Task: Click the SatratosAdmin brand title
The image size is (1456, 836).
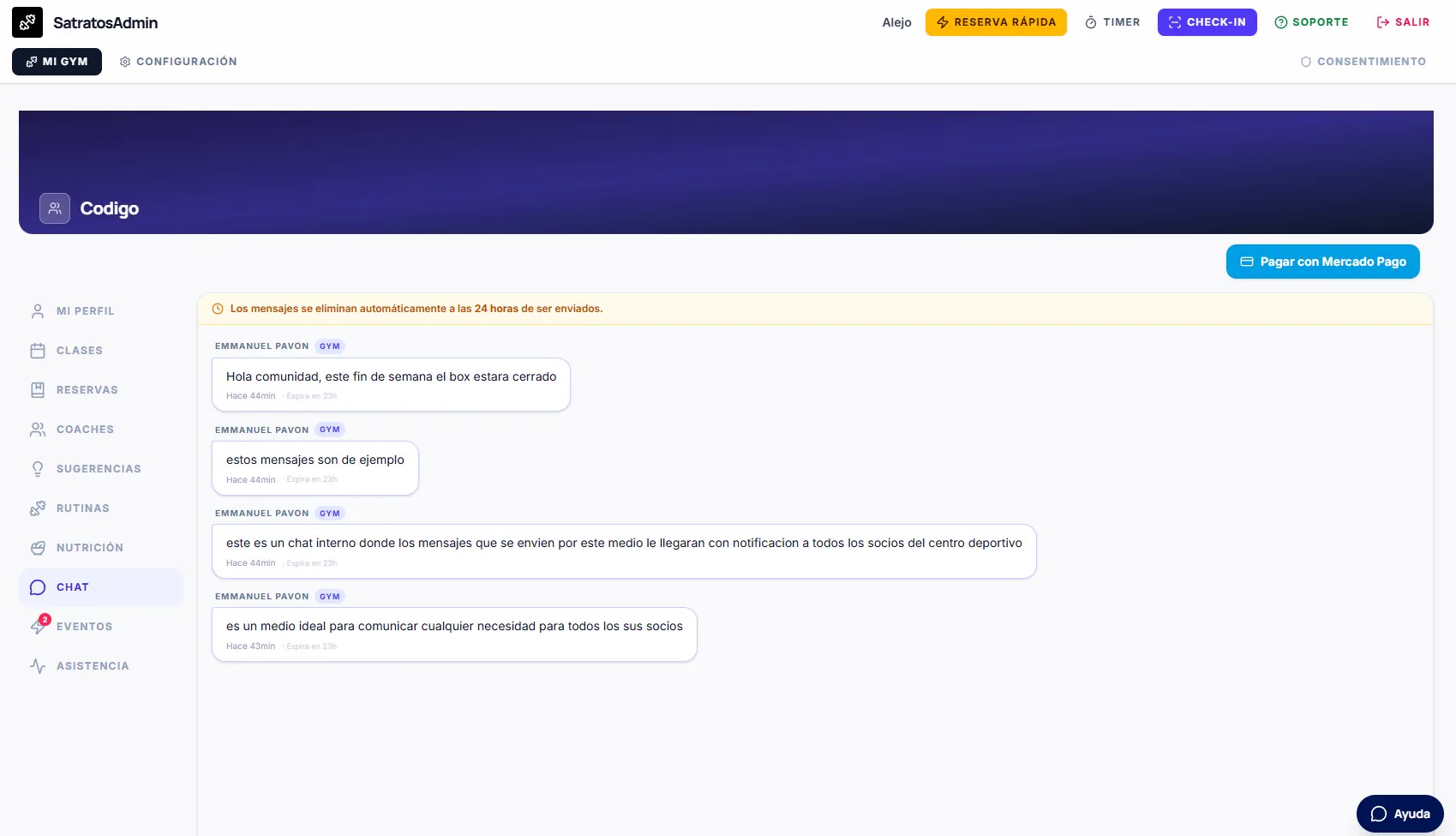Action: click(105, 22)
